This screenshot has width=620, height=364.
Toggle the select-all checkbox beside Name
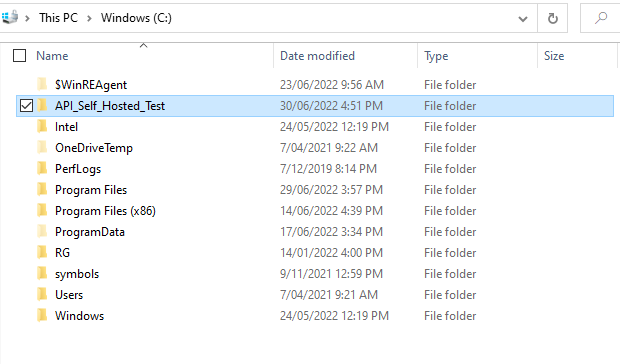pos(19,56)
